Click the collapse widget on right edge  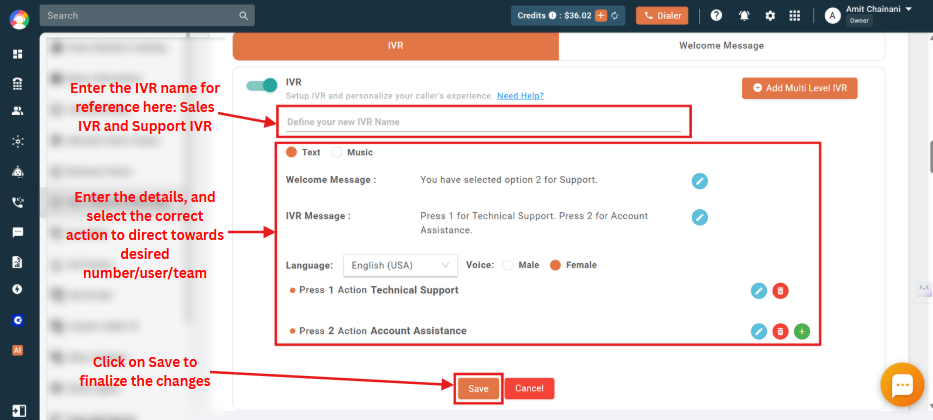(923, 288)
